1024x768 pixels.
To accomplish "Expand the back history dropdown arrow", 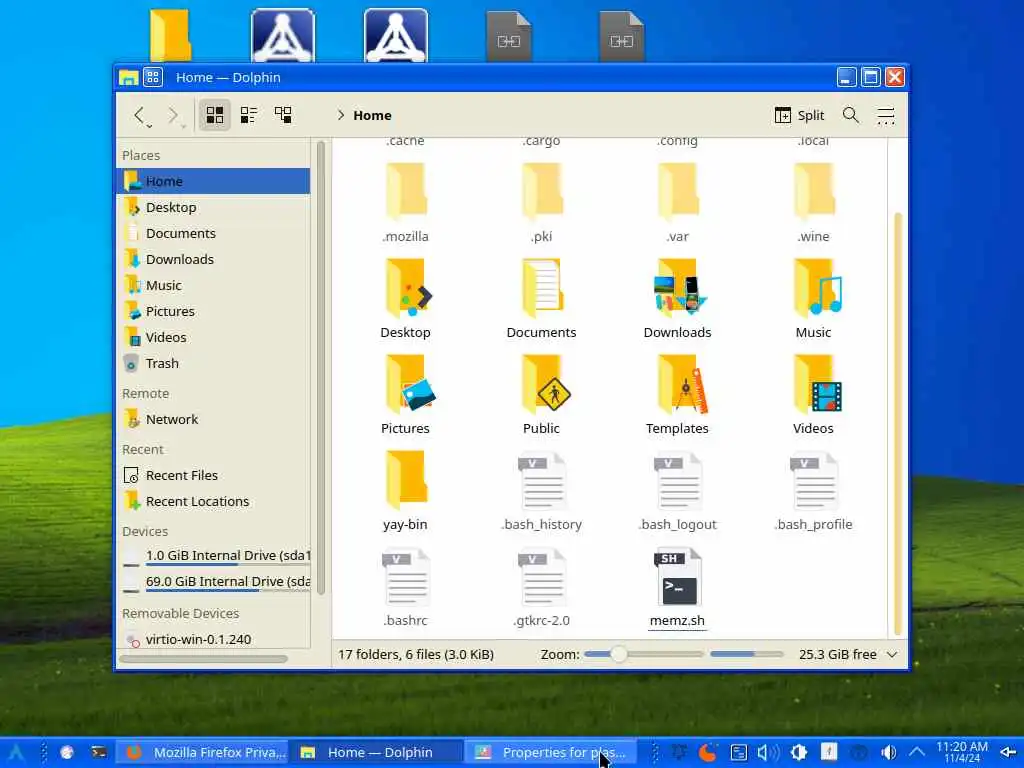I will (150, 125).
